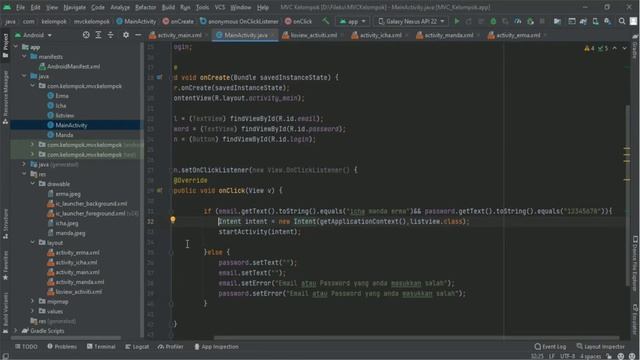Open project panel settings gear
640x360 pixels.
tap(126, 35)
